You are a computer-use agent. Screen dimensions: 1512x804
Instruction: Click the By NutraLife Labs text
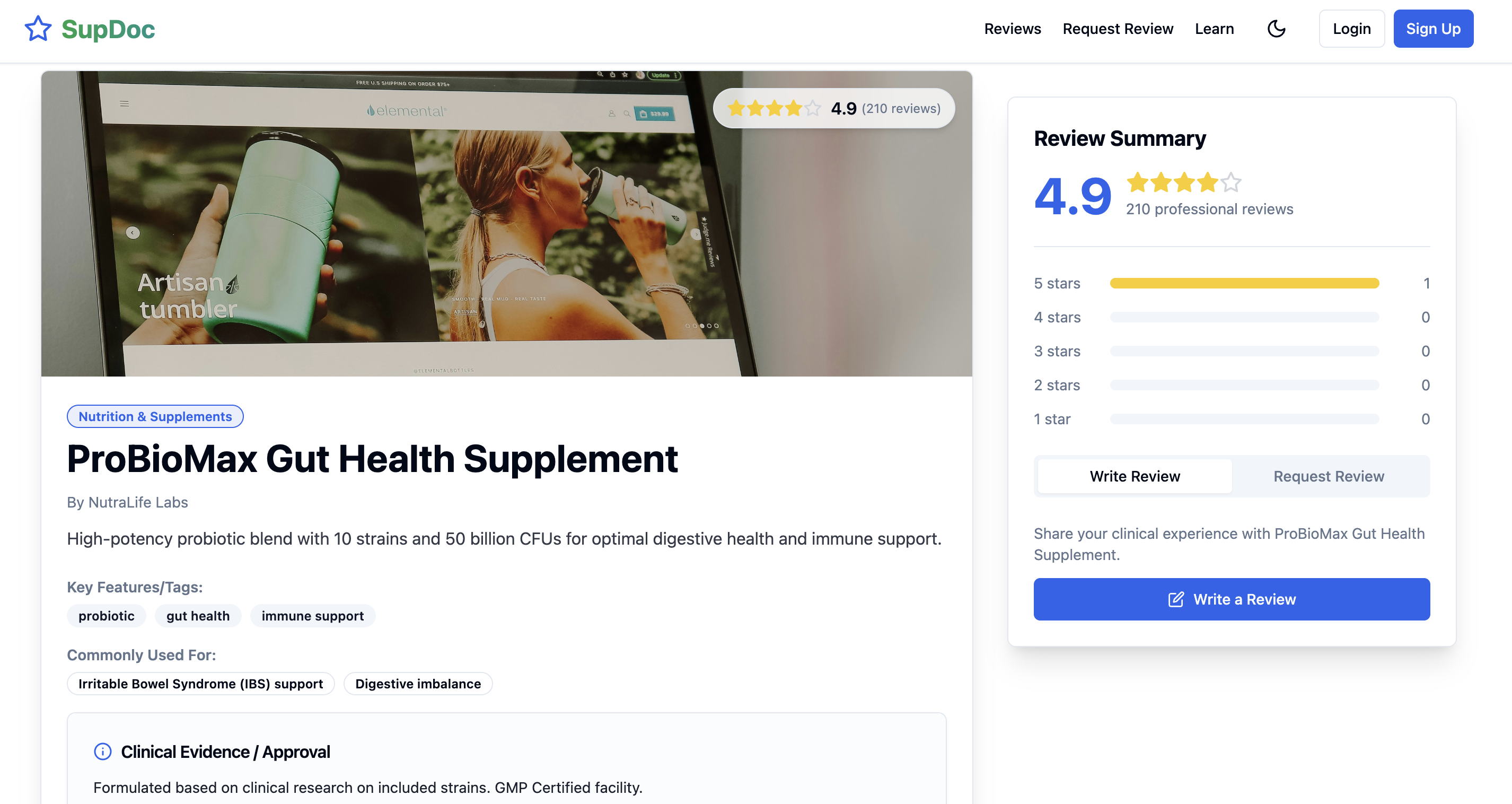coord(127,503)
